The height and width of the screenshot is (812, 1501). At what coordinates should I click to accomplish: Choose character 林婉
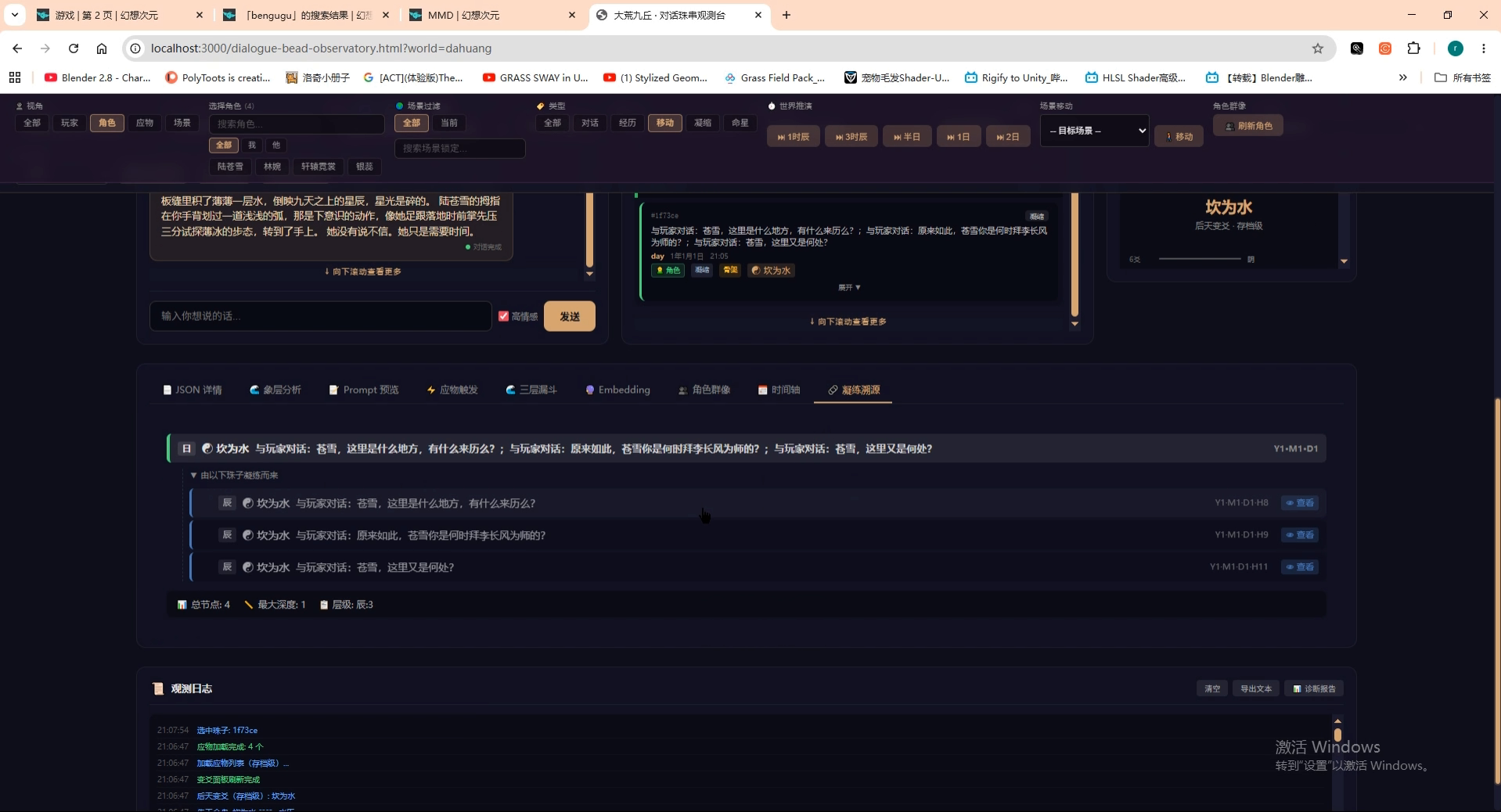click(272, 167)
